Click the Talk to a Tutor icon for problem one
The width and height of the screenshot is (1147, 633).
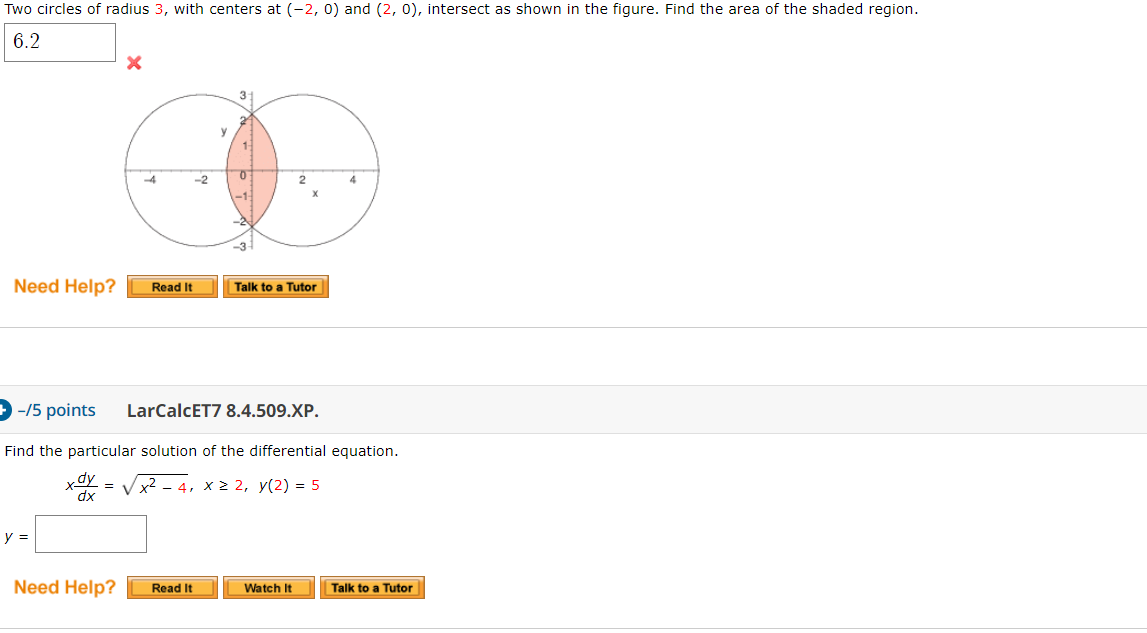tap(276, 286)
